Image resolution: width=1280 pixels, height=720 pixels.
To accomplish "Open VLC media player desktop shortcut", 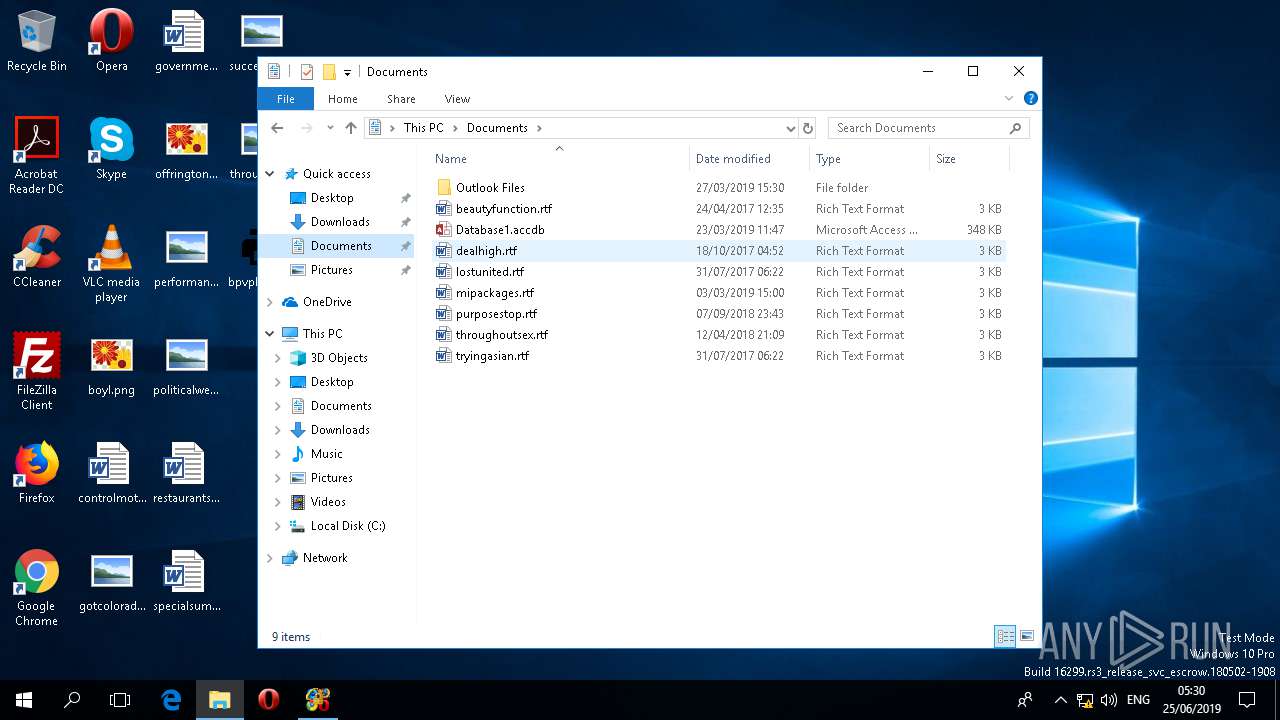I will click(x=111, y=264).
